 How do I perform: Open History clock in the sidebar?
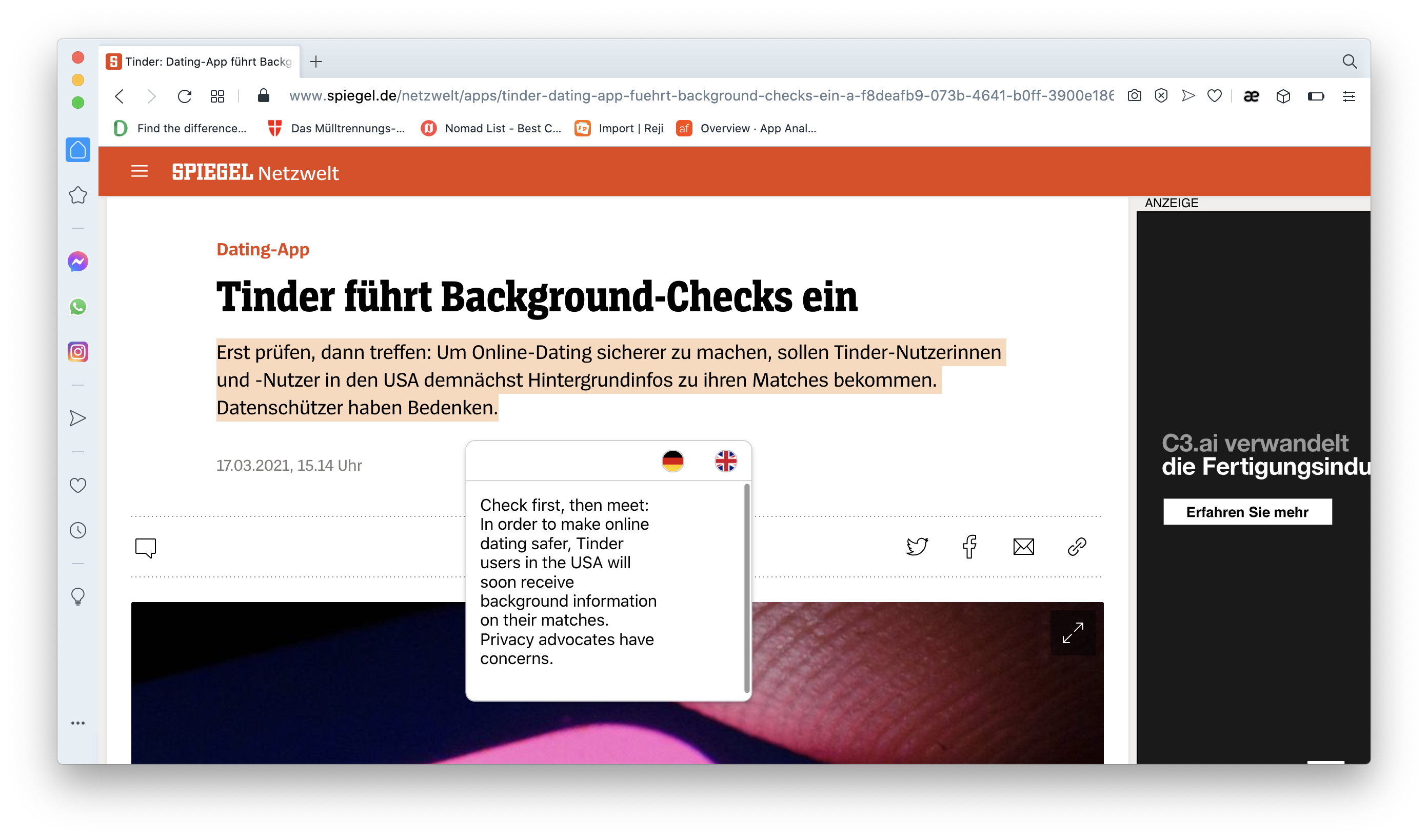click(x=78, y=530)
